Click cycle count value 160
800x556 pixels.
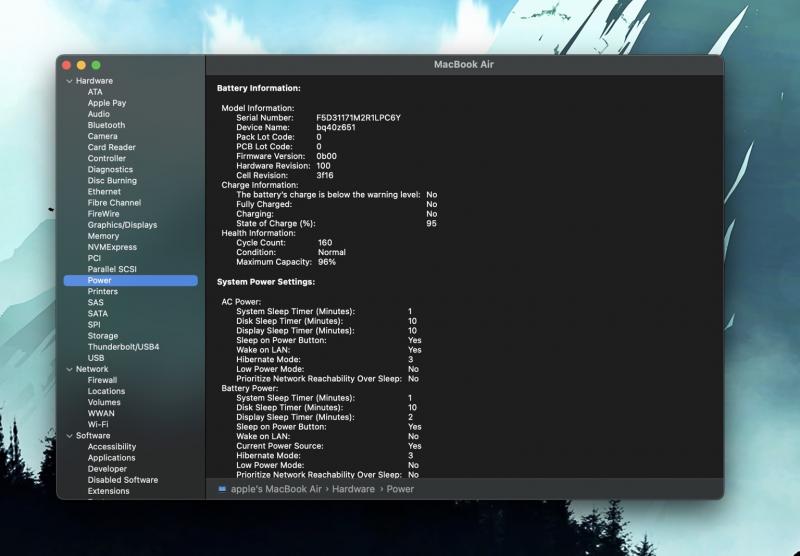[x=324, y=243]
